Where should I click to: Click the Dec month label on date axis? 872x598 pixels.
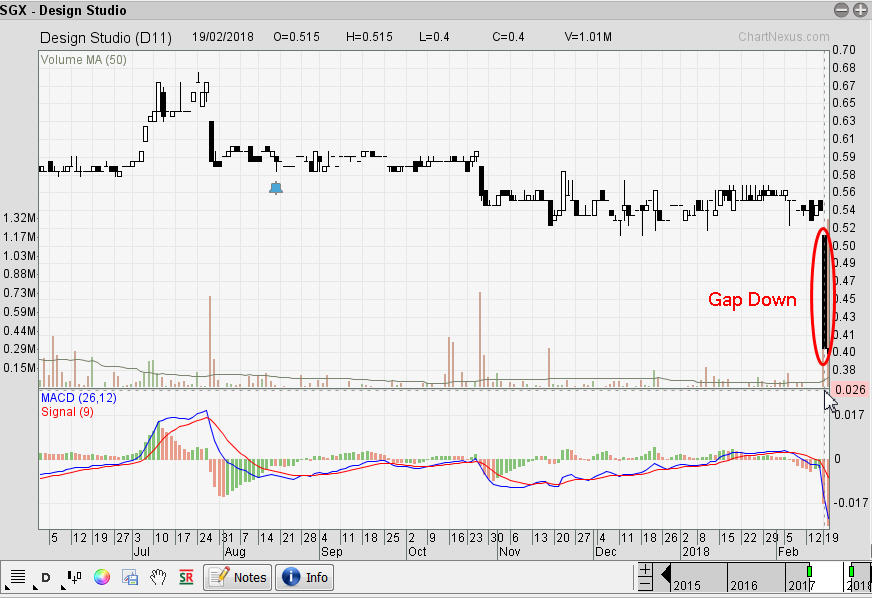[606, 551]
